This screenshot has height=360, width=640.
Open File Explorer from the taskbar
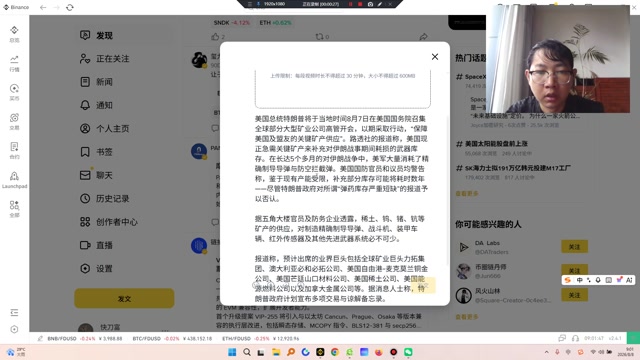276,352
